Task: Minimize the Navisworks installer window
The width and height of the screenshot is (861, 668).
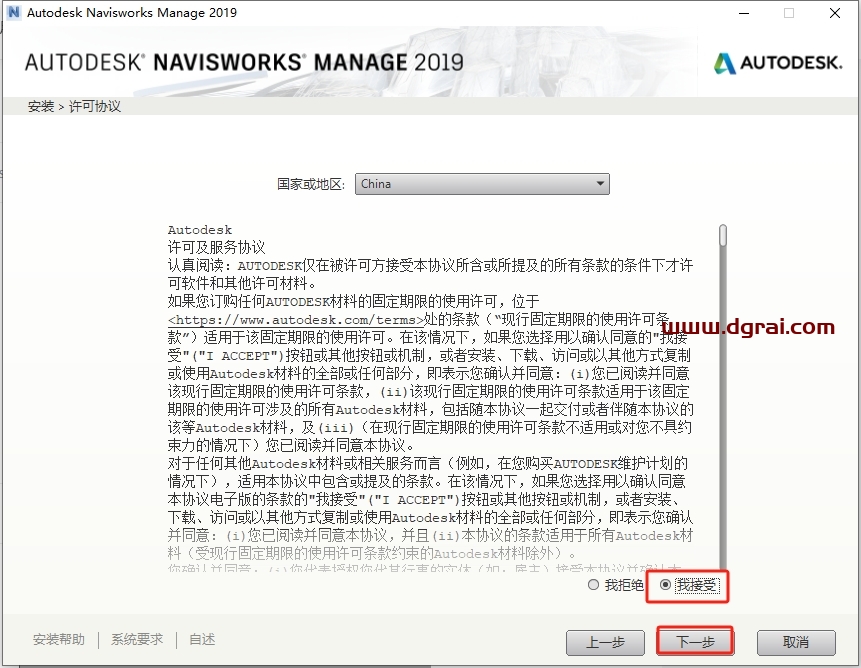Action: pos(744,13)
